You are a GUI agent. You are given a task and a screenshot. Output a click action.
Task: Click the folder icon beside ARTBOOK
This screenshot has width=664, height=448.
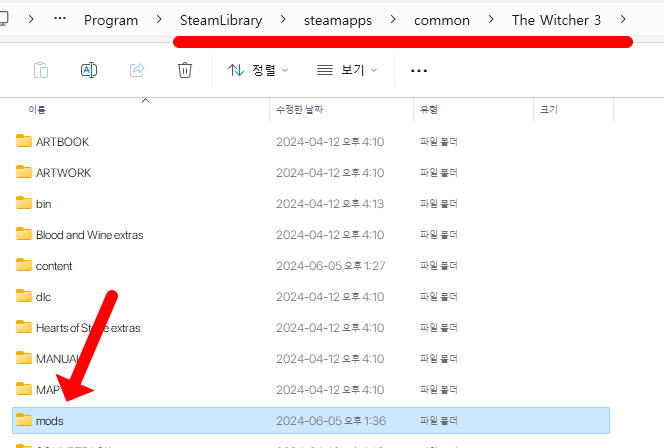pos(24,141)
